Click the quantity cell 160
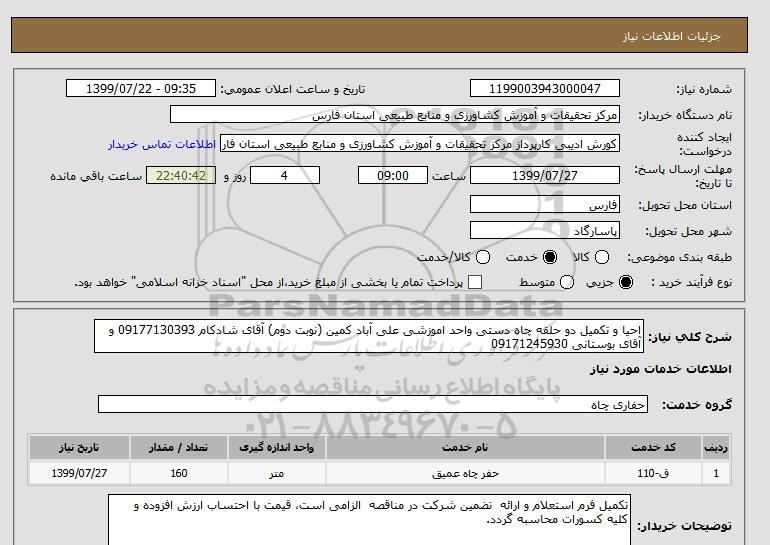Viewport: 770px width, 545px height. point(179,473)
